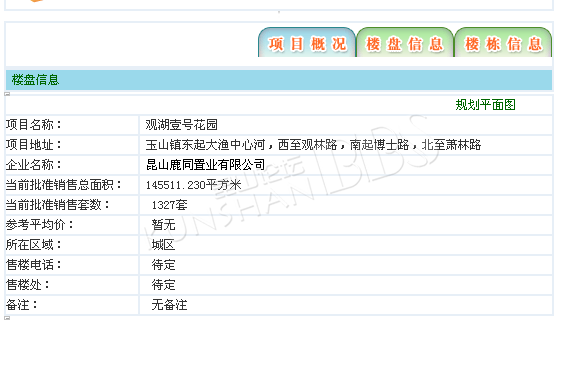
Task: Select company name 昆山鹿同置业有限公司
Action: click(205, 165)
